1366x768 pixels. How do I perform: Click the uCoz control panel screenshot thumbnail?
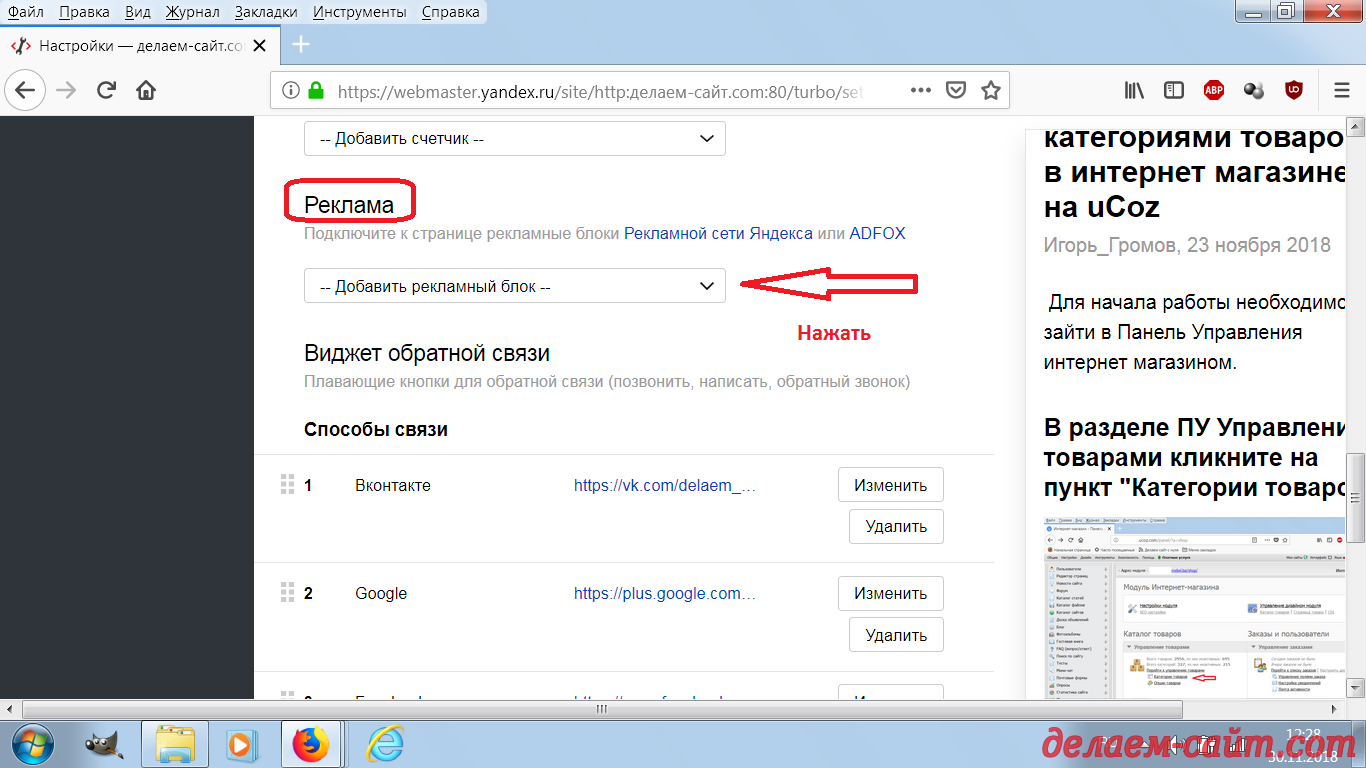click(1194, 606)
